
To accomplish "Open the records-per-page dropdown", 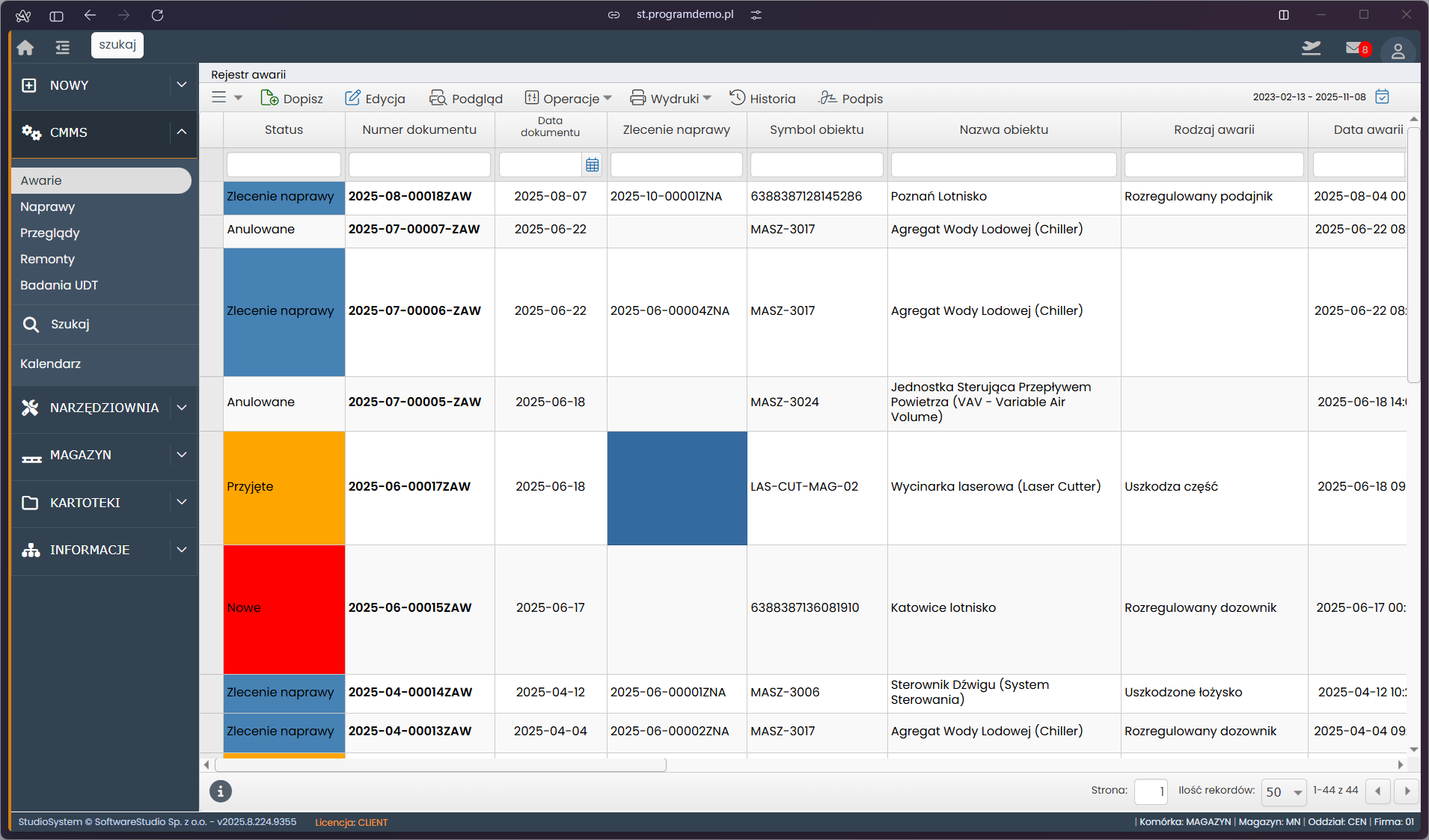I will 1283,791.
